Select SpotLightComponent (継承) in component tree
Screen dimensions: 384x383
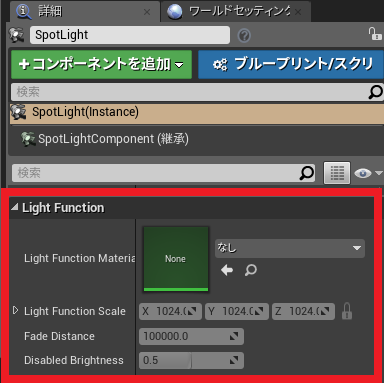[113, 139]
